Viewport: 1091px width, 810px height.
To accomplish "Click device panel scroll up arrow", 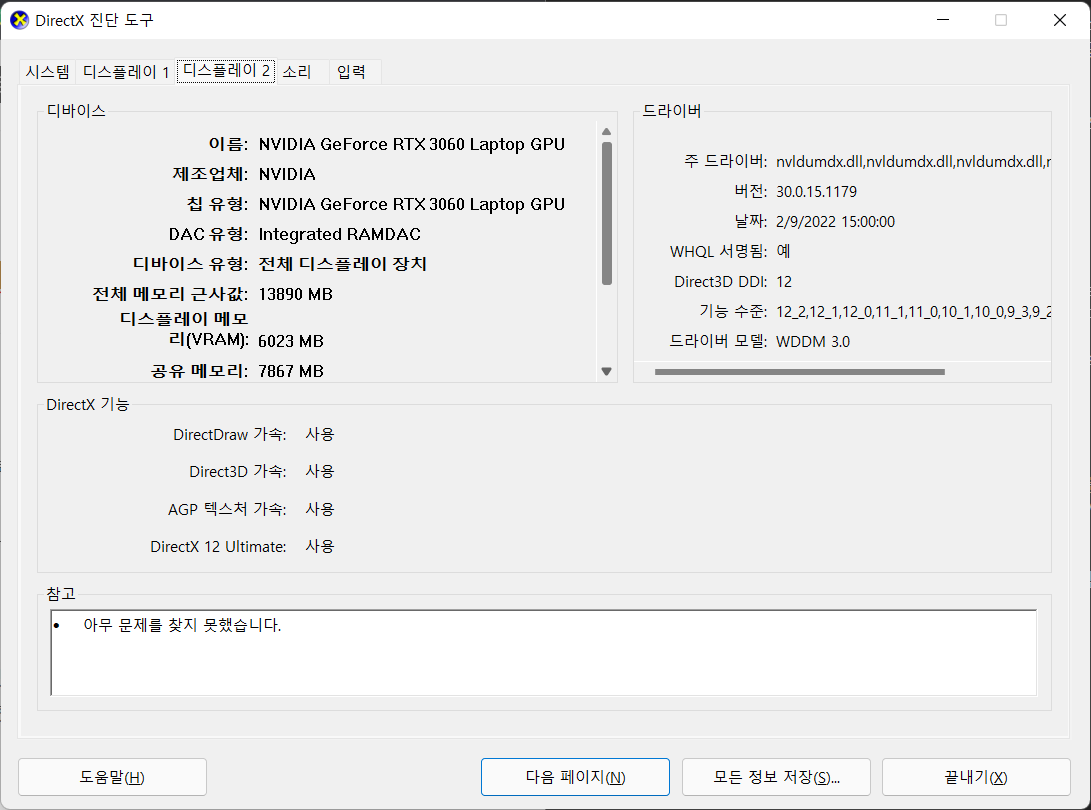I will click(607, 132).
